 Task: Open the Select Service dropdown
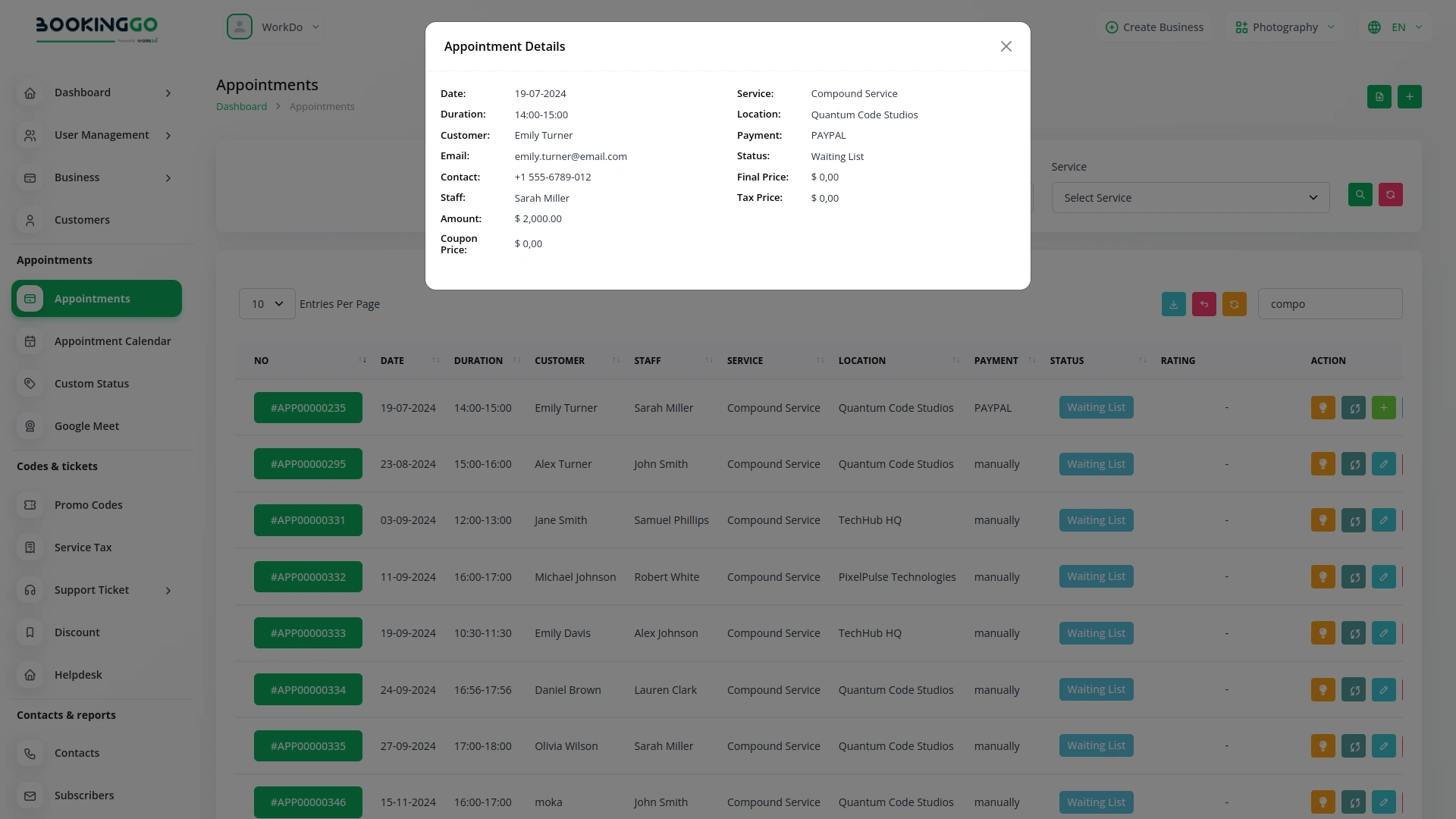coord(1190,197)
